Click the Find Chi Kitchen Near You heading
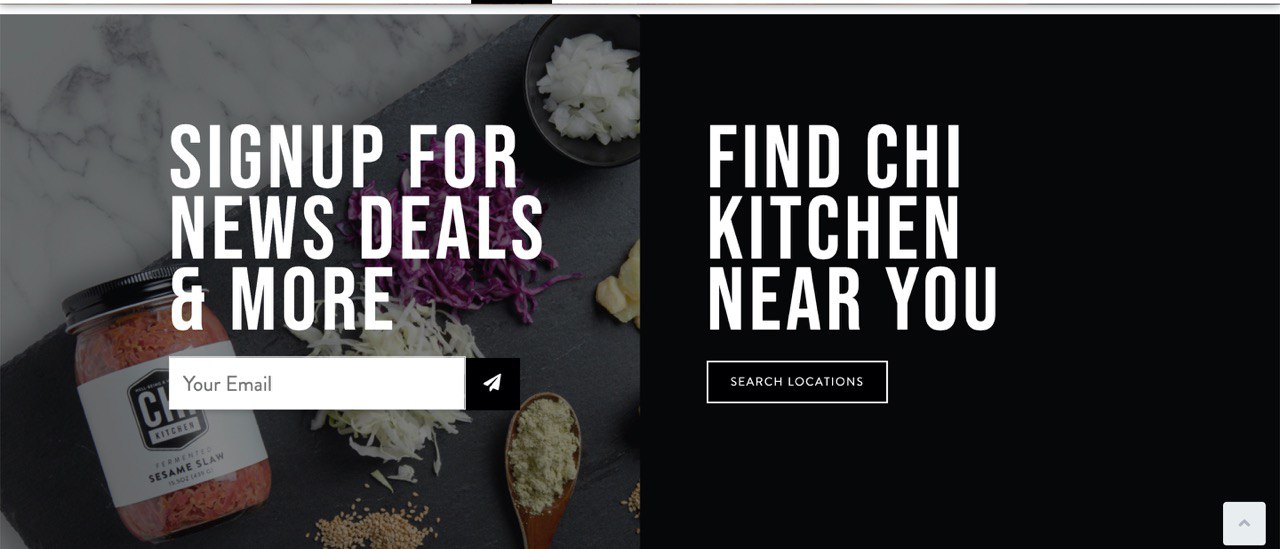Viewport: 1280px width, 549px height. pos(853,229)
